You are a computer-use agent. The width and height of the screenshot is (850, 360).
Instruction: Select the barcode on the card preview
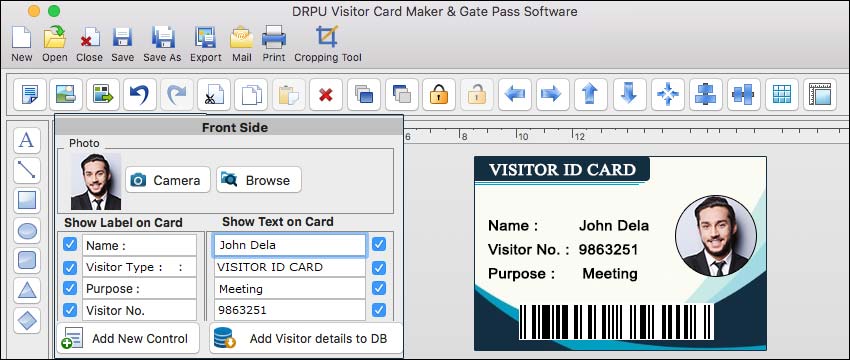tap(616, 322)
